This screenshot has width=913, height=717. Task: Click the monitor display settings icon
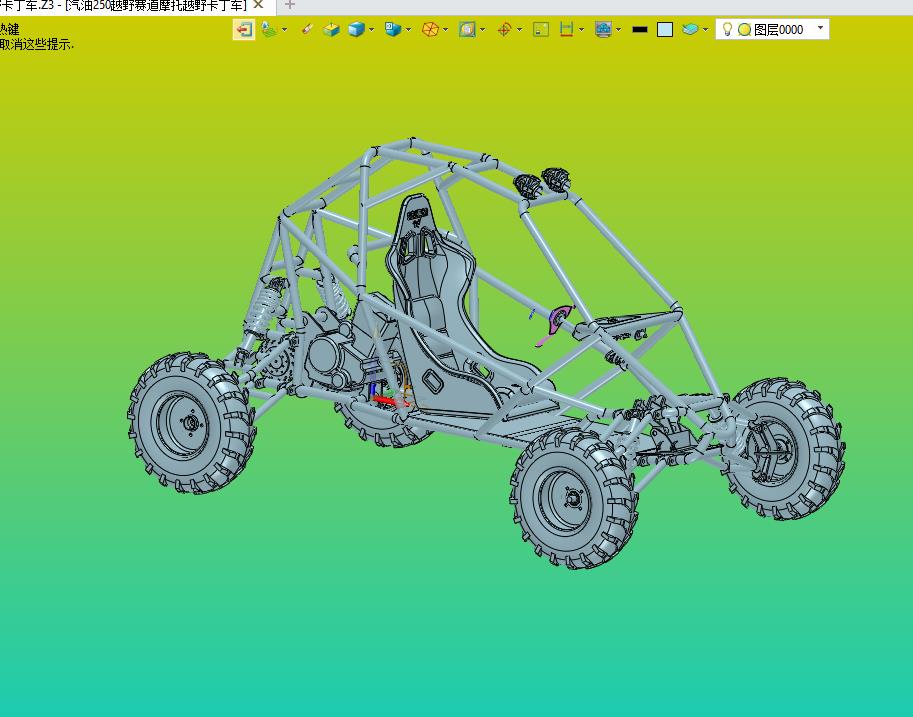[x=603, y=30]
